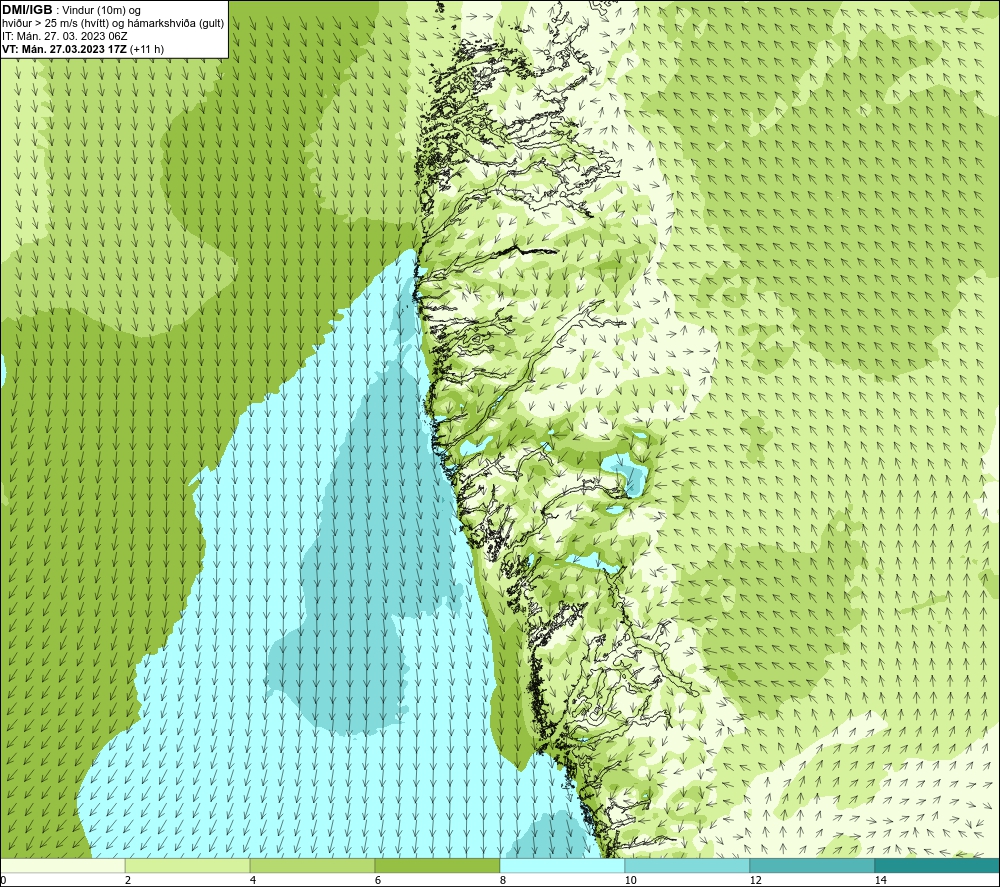Click the 8-10 m/s light cyan legend swatch
Image resolution: width=1000 pixels, height=887 pixels.
[562, 865]
